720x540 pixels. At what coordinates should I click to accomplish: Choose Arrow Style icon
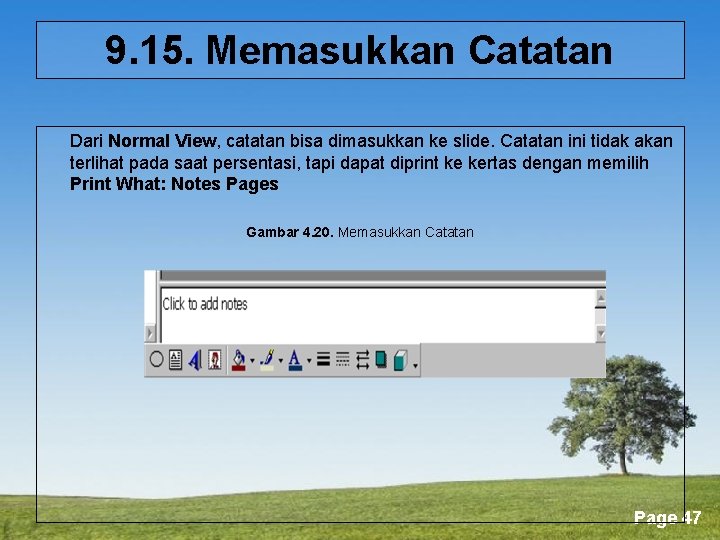(362, 360)
